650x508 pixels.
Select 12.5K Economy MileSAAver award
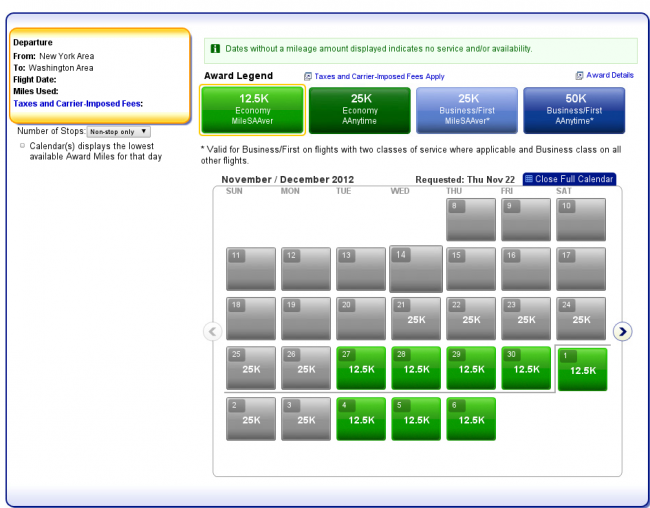pyautogui.click(x=250, y=110)
